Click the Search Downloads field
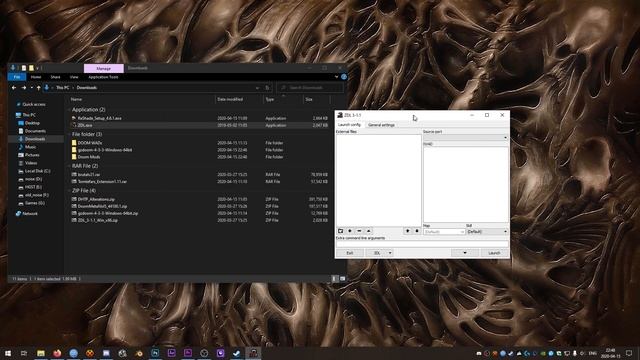Screen dimensions: 640x360 tap(310, 88)
